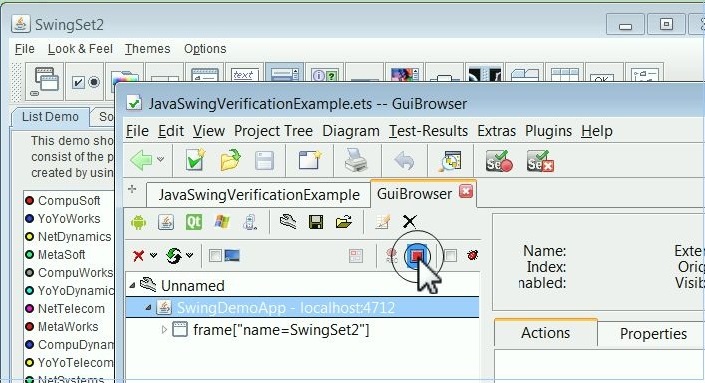Click the magnifier search icon in main toolbar
This screenshot has height=383, width=705.
pos(450,161)
